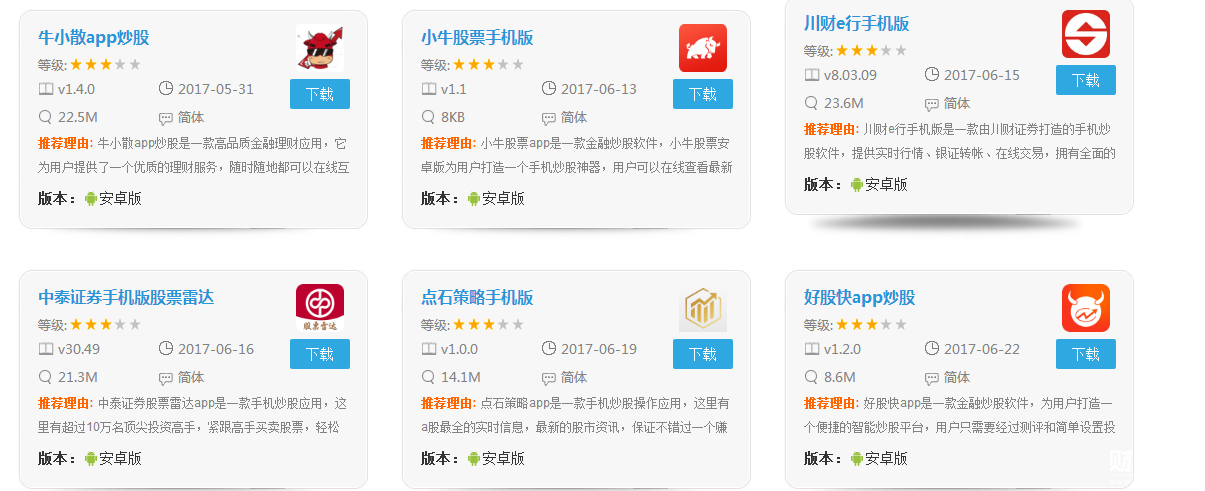Download 点石策略手机版 with 下载 button
This screenshot has width=1205, height=491.
[703, 354]
